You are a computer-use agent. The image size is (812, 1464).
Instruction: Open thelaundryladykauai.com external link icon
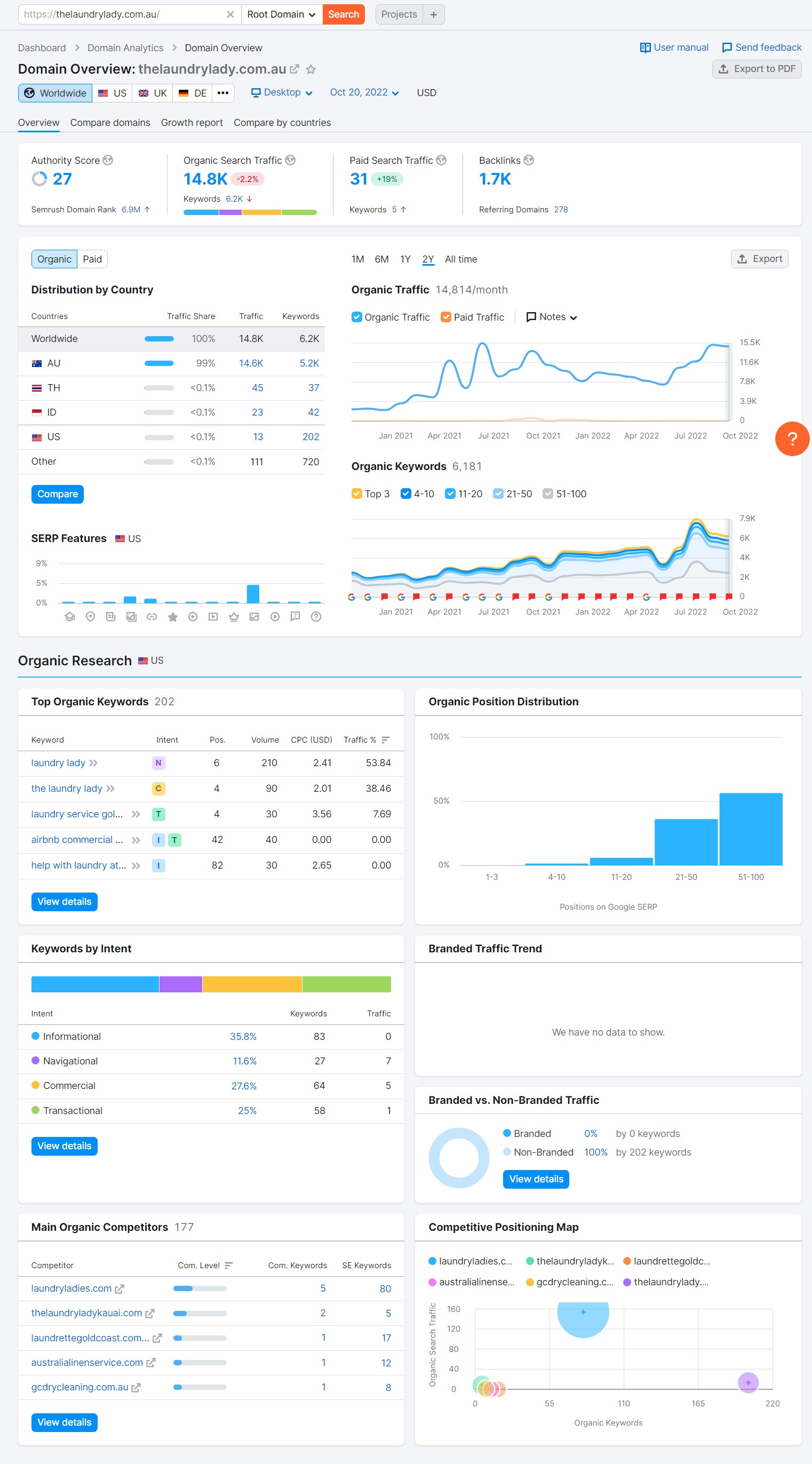coord(150,1314)
